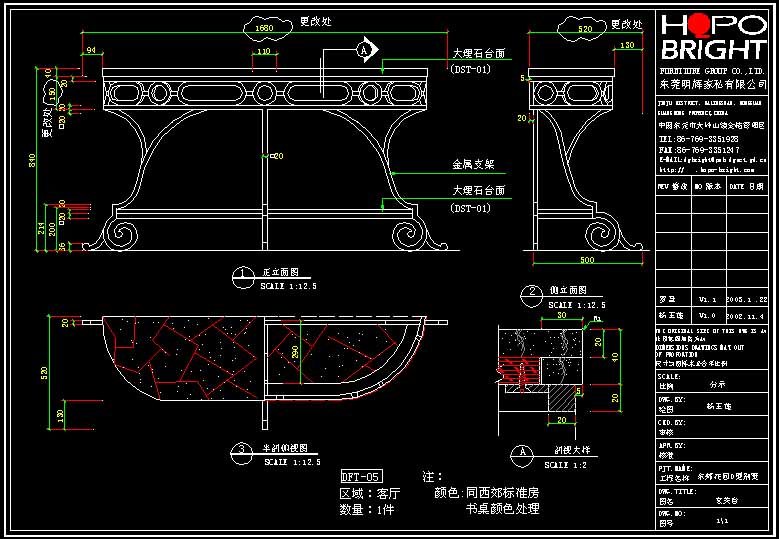Click the HOPO BRIGHT company logo
779x539 pixels.
click(x=714, y=38)
